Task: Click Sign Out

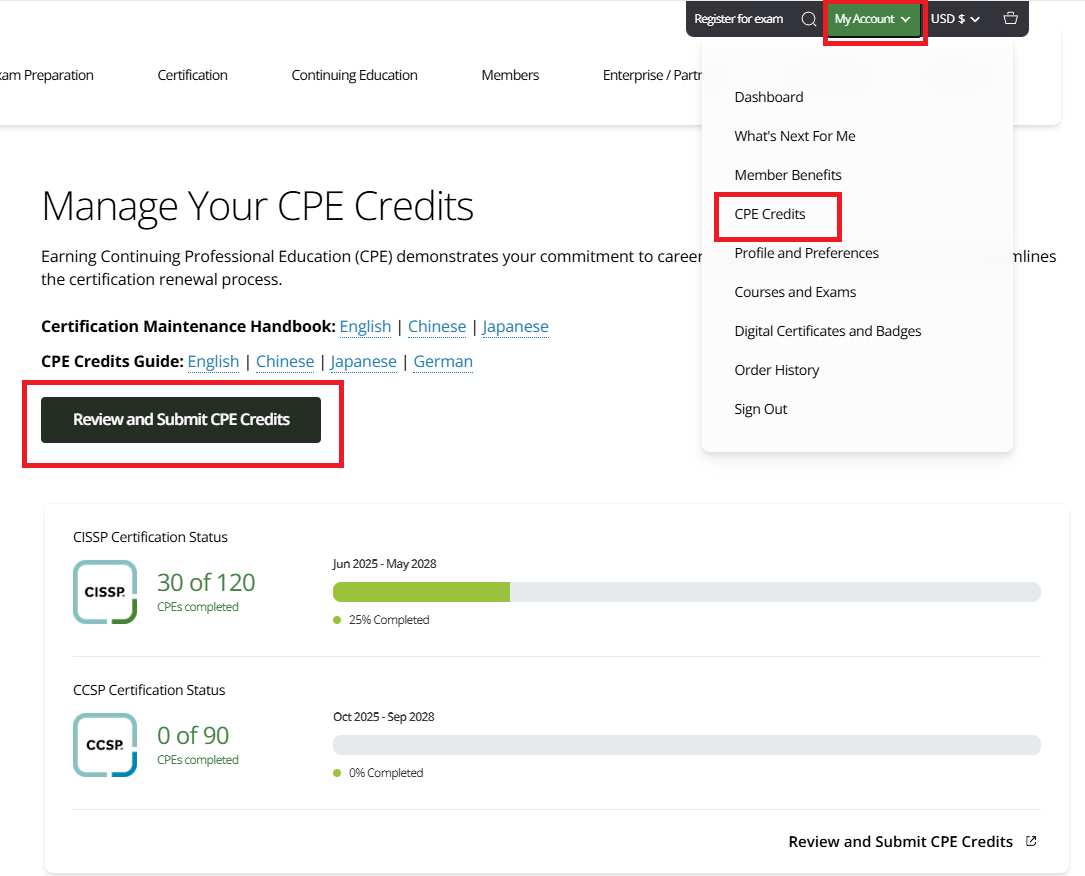Action: point(760,409)
